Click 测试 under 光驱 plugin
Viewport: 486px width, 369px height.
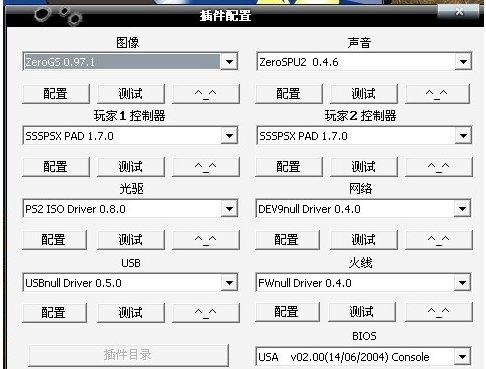[131, 240]
